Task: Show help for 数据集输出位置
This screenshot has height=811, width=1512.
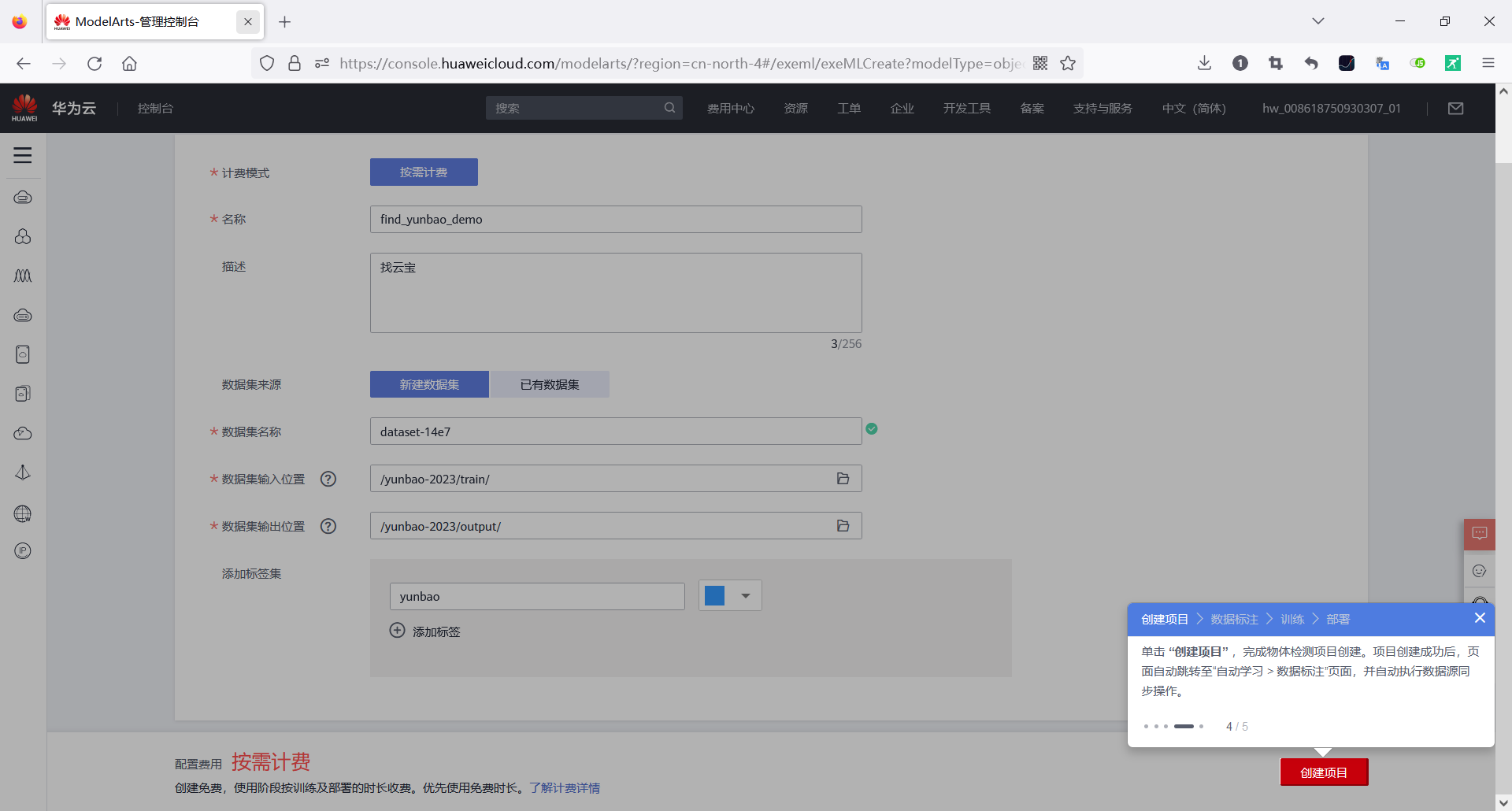Action: coord(328,526)
